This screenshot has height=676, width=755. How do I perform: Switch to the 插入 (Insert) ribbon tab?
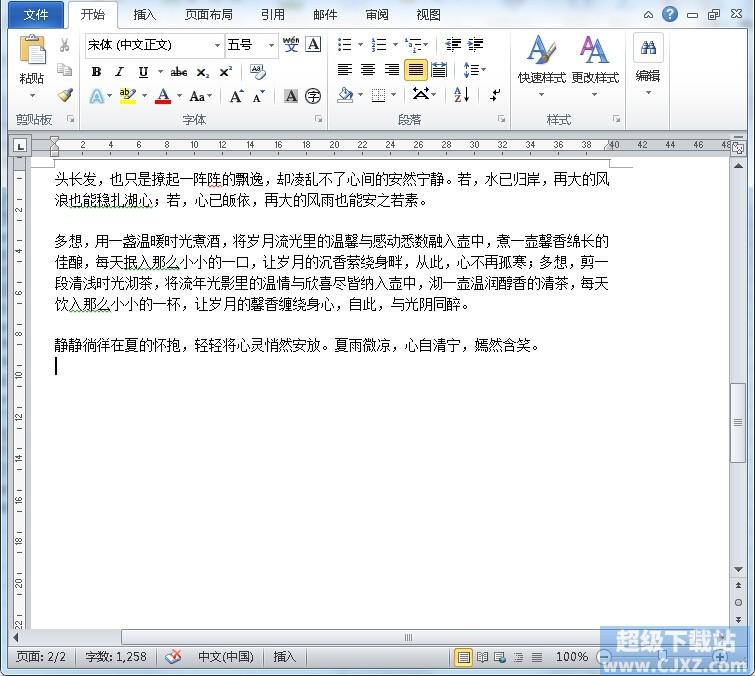point(145,15)
